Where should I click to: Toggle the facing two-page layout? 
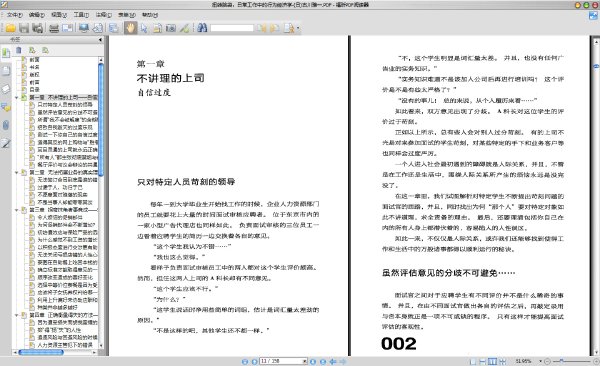492,361
